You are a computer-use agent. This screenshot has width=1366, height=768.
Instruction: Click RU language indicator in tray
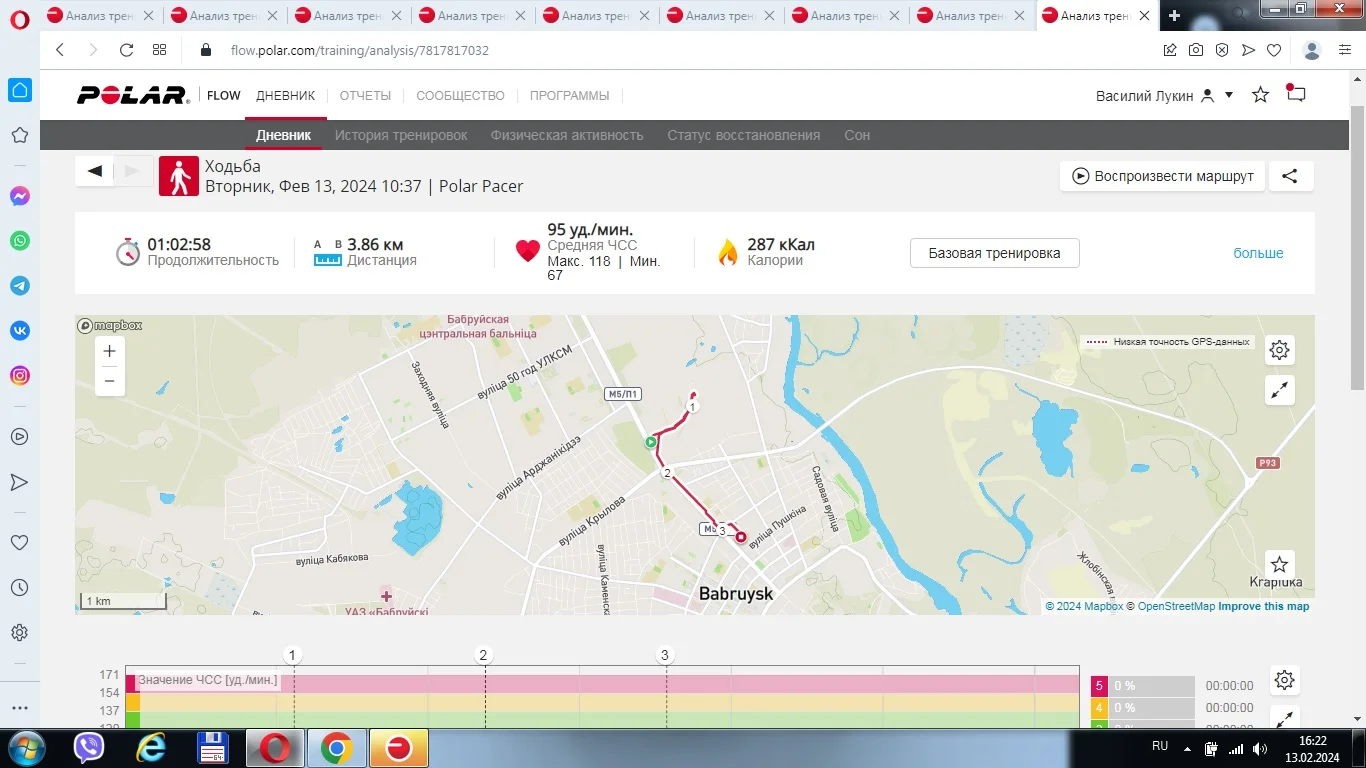(x=1160, y=746)
